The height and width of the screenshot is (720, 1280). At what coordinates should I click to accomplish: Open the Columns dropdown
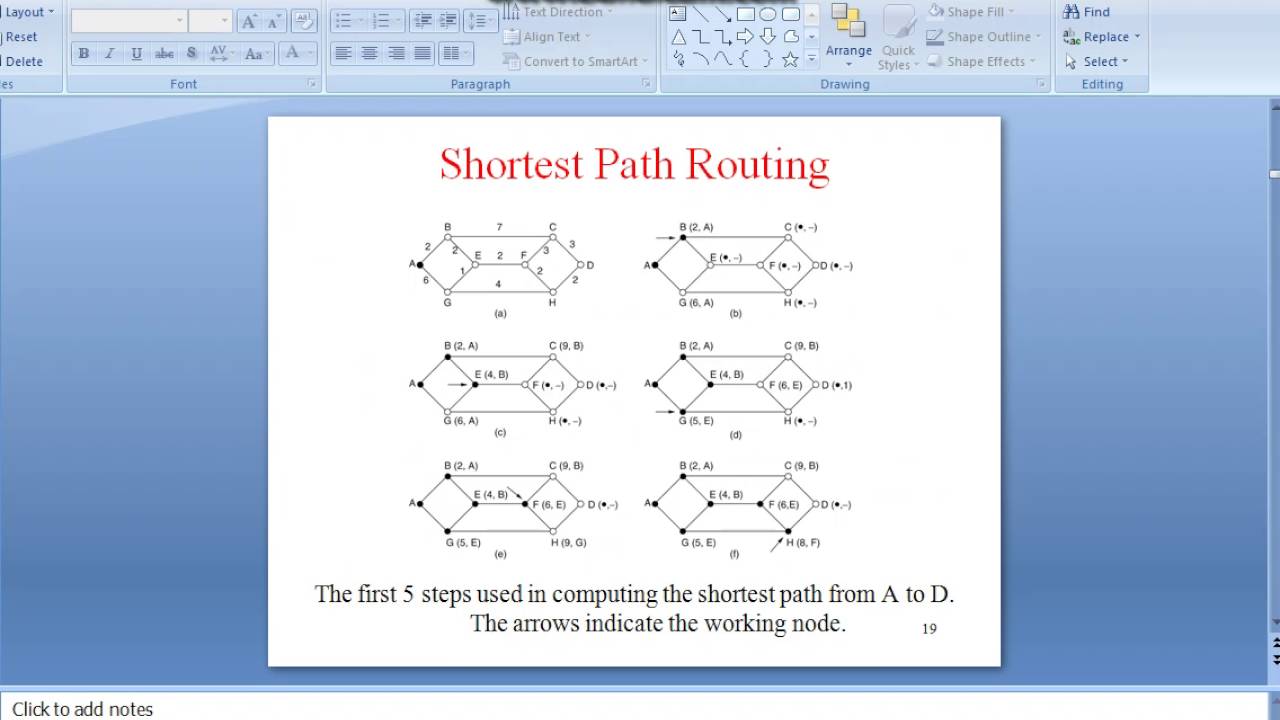(x=455, y=54)
